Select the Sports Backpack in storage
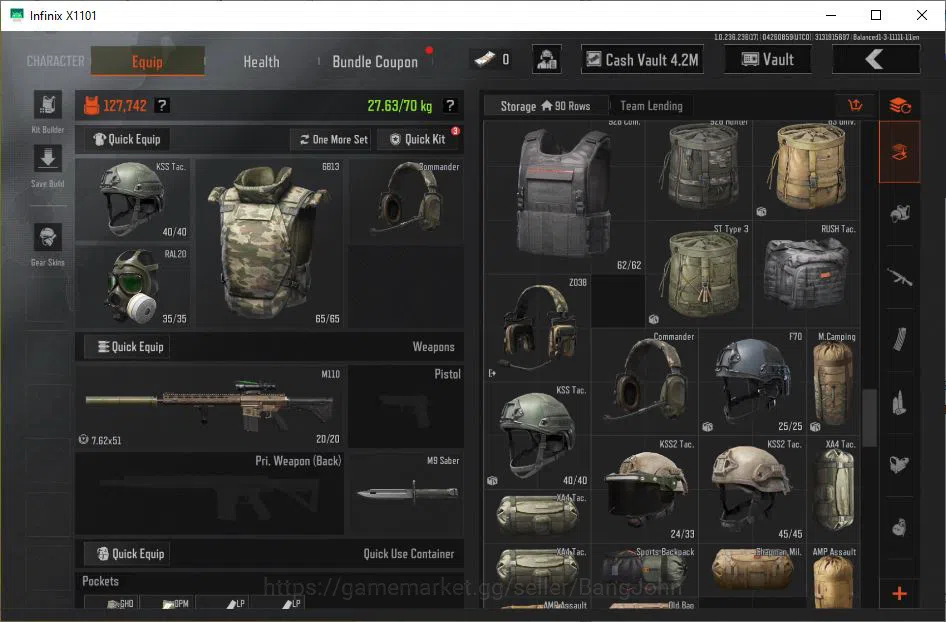946x622 pixels. (645, 570)
